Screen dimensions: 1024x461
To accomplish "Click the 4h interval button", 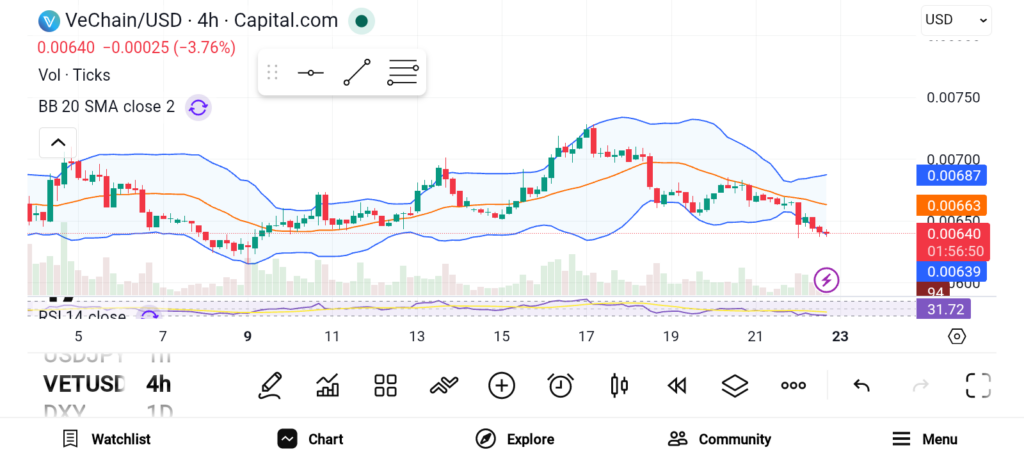I will 158,384.
